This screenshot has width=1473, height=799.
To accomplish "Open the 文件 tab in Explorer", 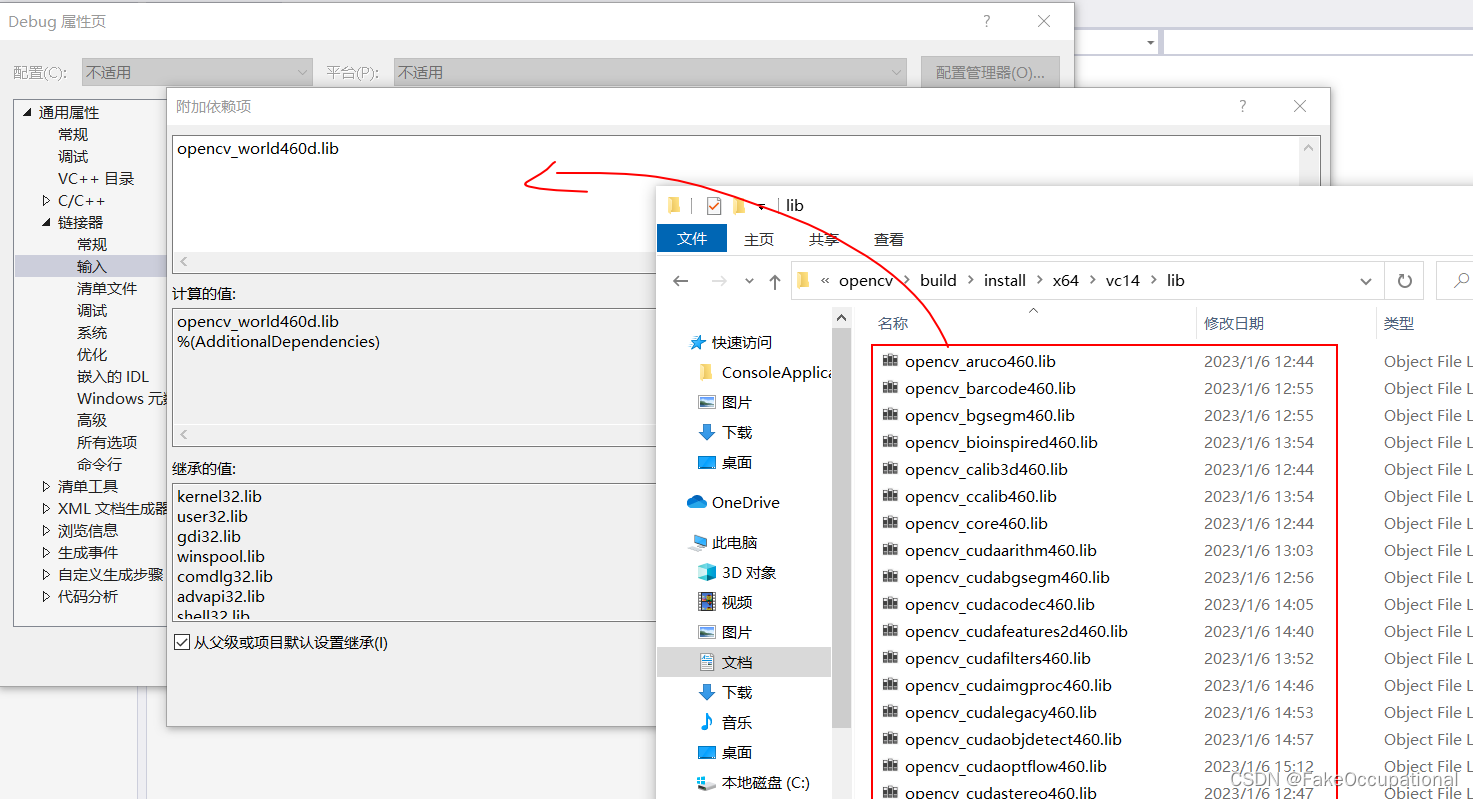I will pyautogui.click(x=692, y=239).
